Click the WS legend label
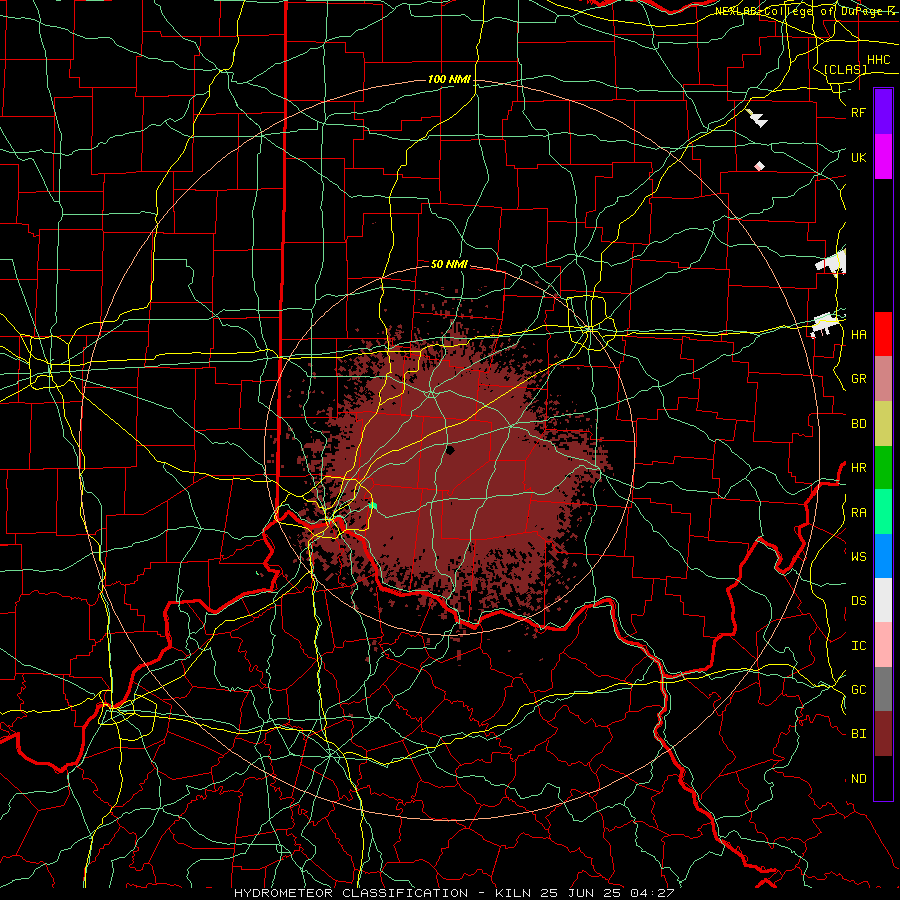Image resolution: width=900 pixels, height=900 pixels. tap(858, 556)
